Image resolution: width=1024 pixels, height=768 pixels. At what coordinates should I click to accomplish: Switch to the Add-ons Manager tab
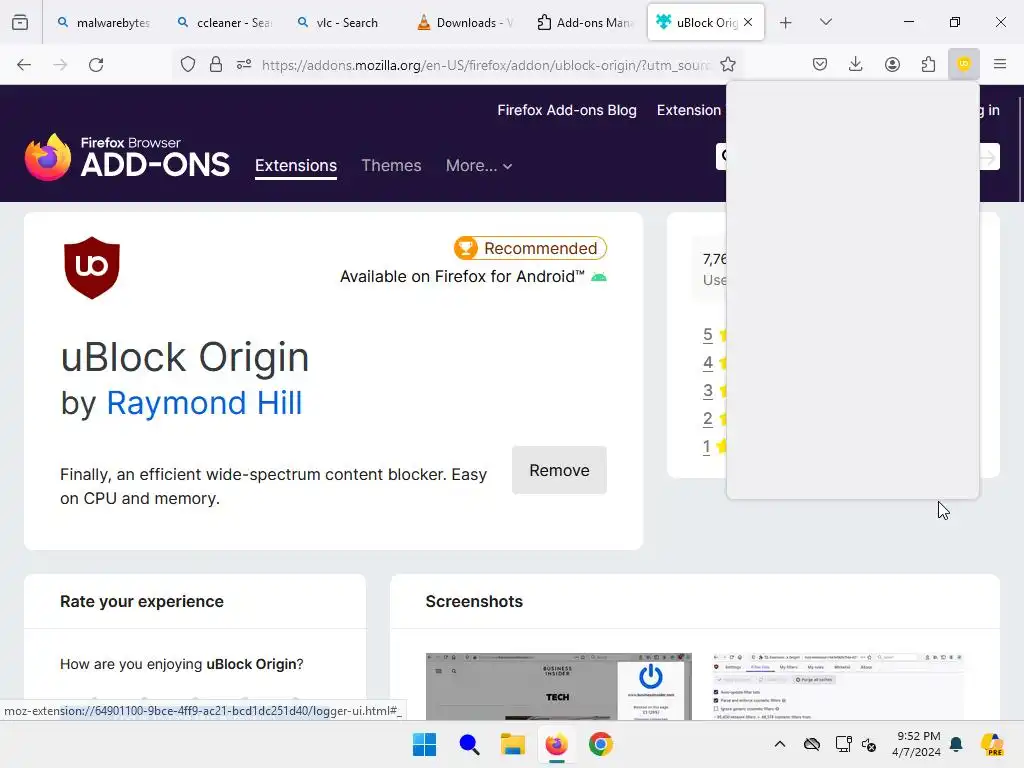click(585, 22)
